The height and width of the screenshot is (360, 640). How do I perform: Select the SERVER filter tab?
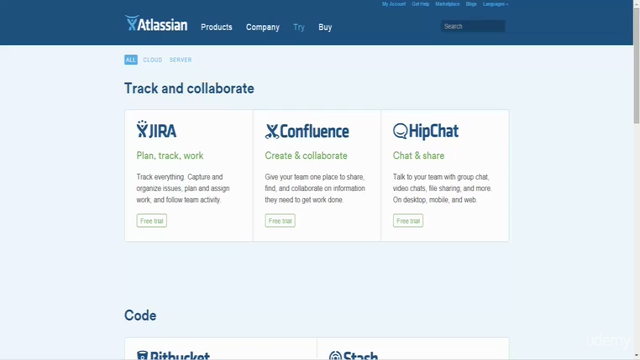180,60
